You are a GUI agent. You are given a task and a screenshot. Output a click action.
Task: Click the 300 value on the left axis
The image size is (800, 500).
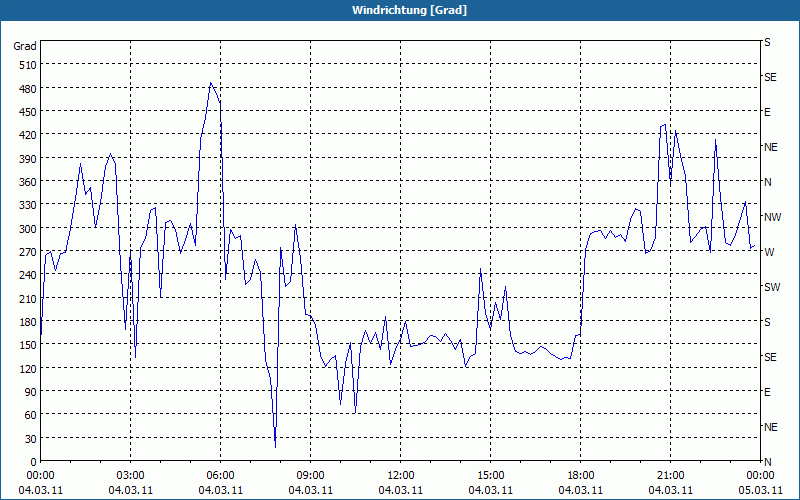(x=28, y=229)
